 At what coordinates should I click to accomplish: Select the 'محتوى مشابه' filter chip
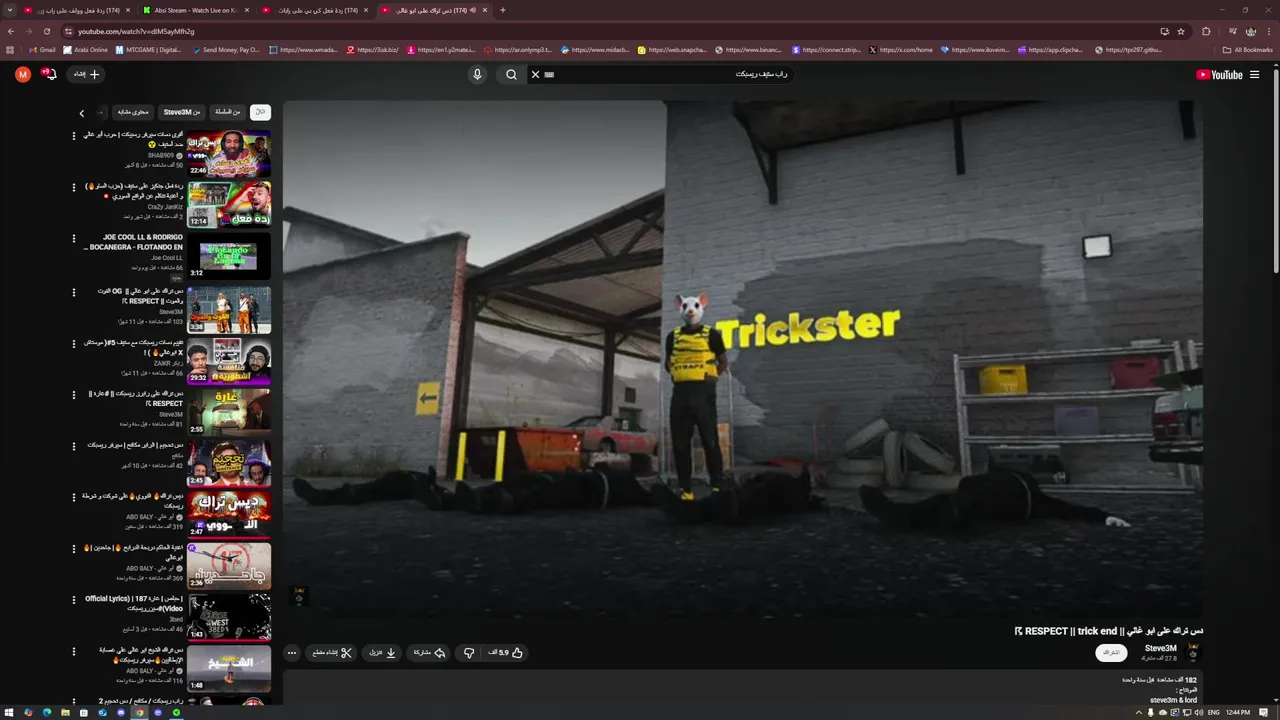(x=132, y=112)
